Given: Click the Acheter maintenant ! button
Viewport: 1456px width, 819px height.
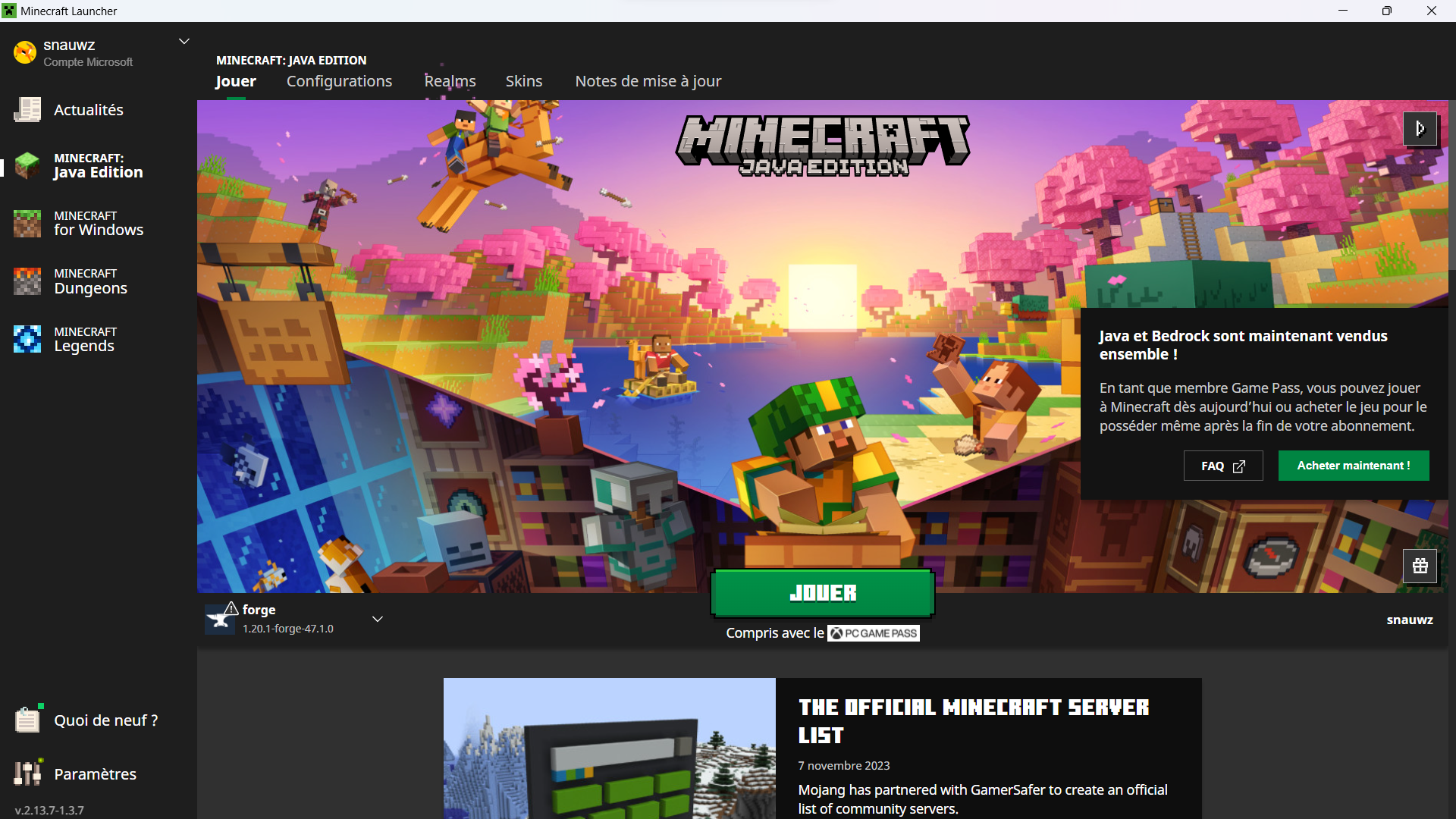Looking at the screenshot, I should coord(1354,466).
